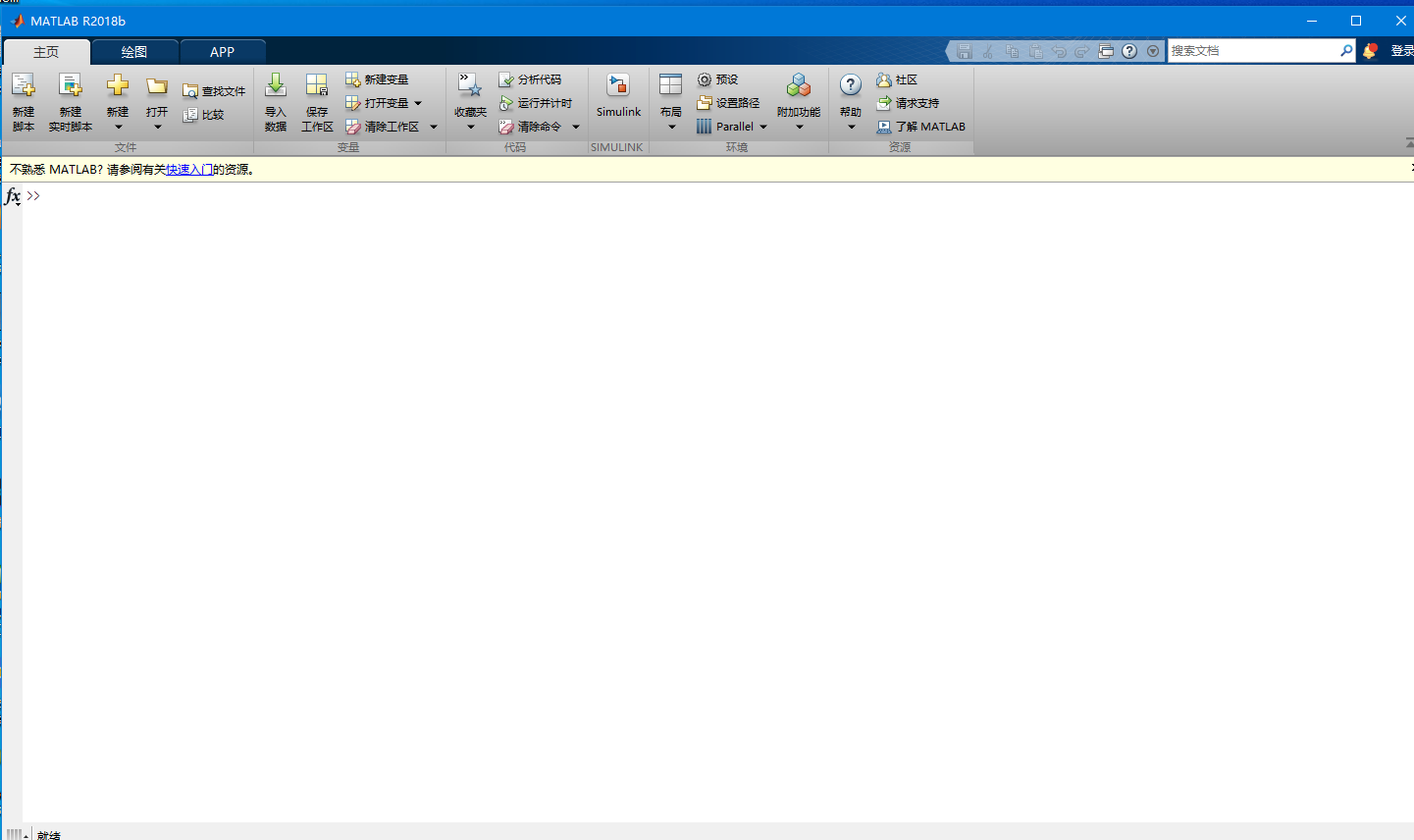Switch to the APP tab
Viewport: 1414px width, 840px height.
[223, 52]
